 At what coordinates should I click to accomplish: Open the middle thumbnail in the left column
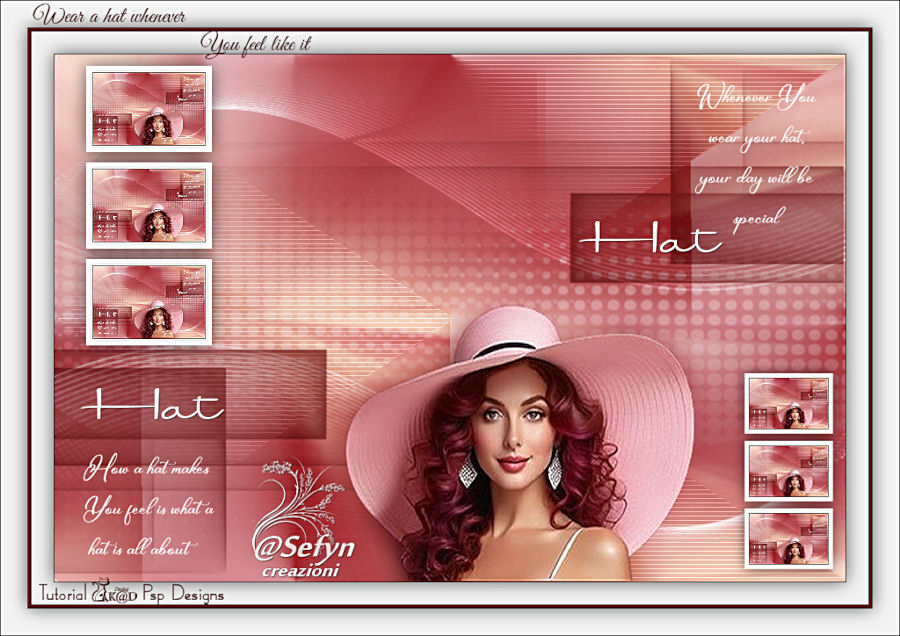tap(149, 205)
